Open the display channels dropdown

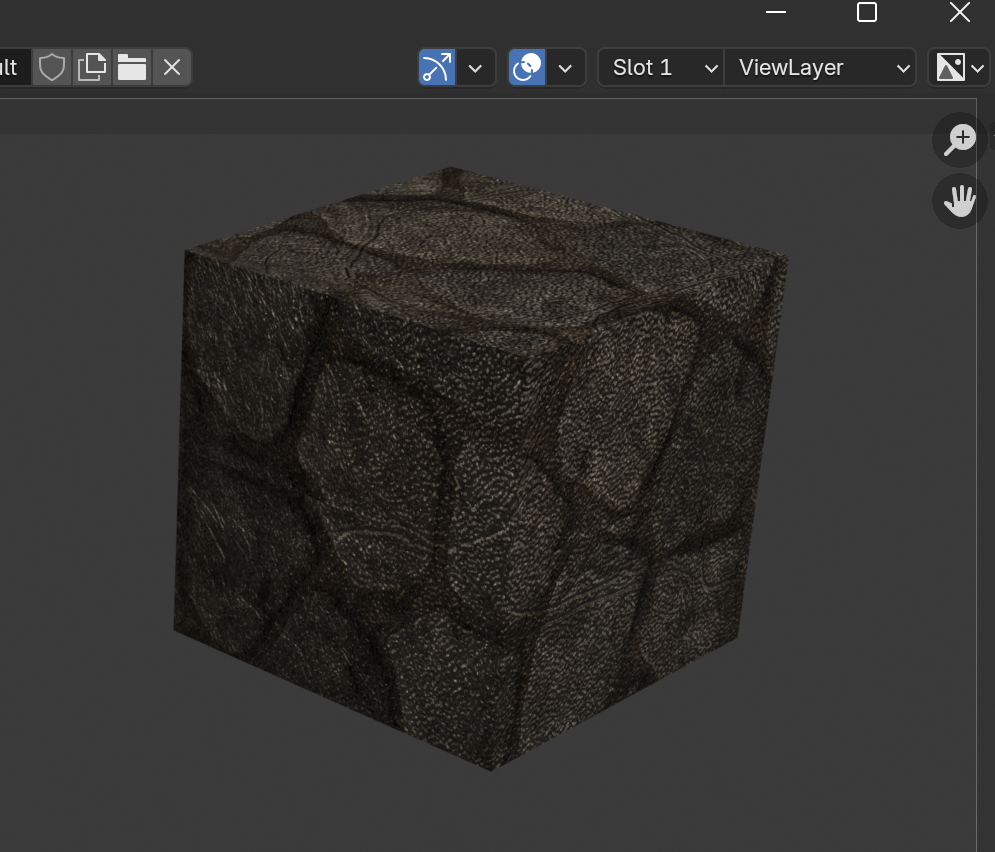[959, 67]
